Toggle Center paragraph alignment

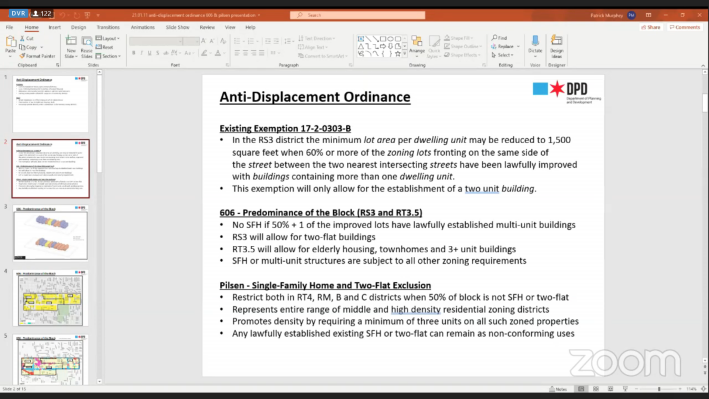pyautogui.click(x=245, y=53)
